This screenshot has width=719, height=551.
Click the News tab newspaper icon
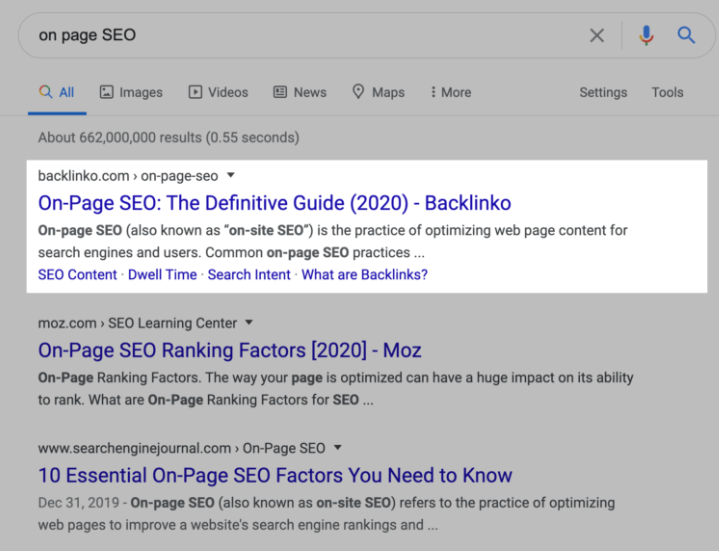point(280,92)
